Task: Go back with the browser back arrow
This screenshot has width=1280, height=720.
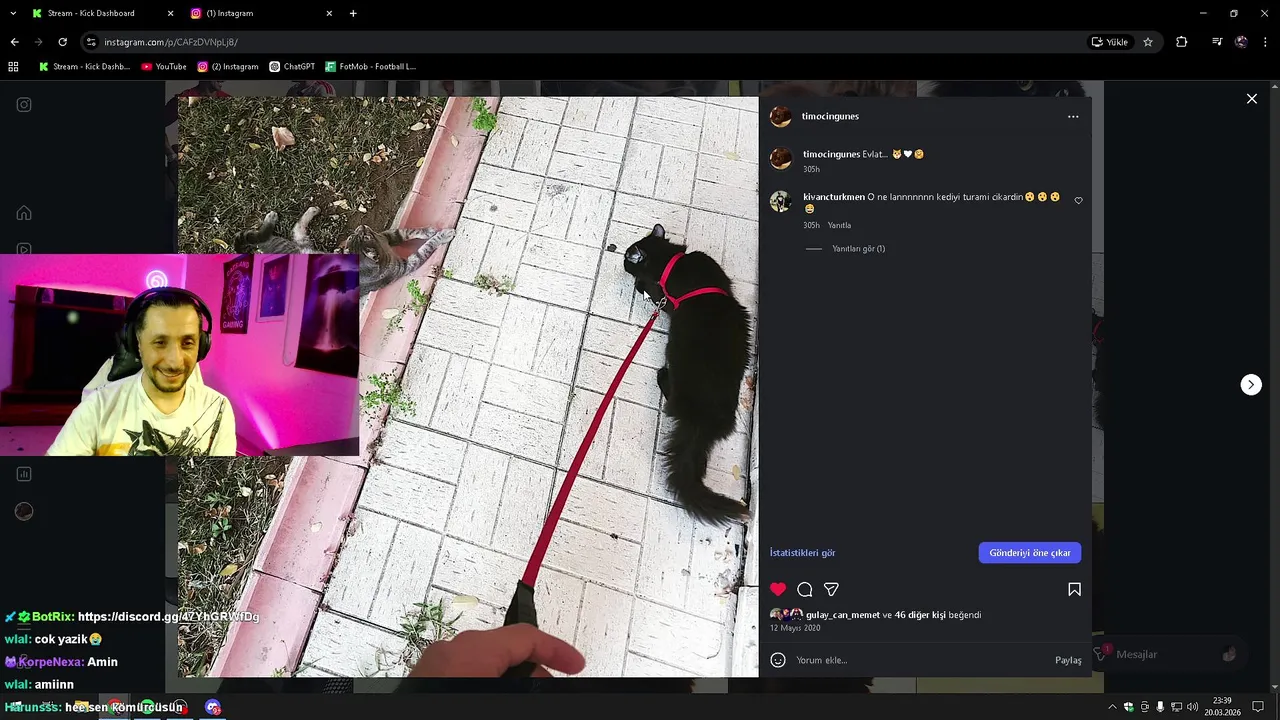Action: [14, 42]
